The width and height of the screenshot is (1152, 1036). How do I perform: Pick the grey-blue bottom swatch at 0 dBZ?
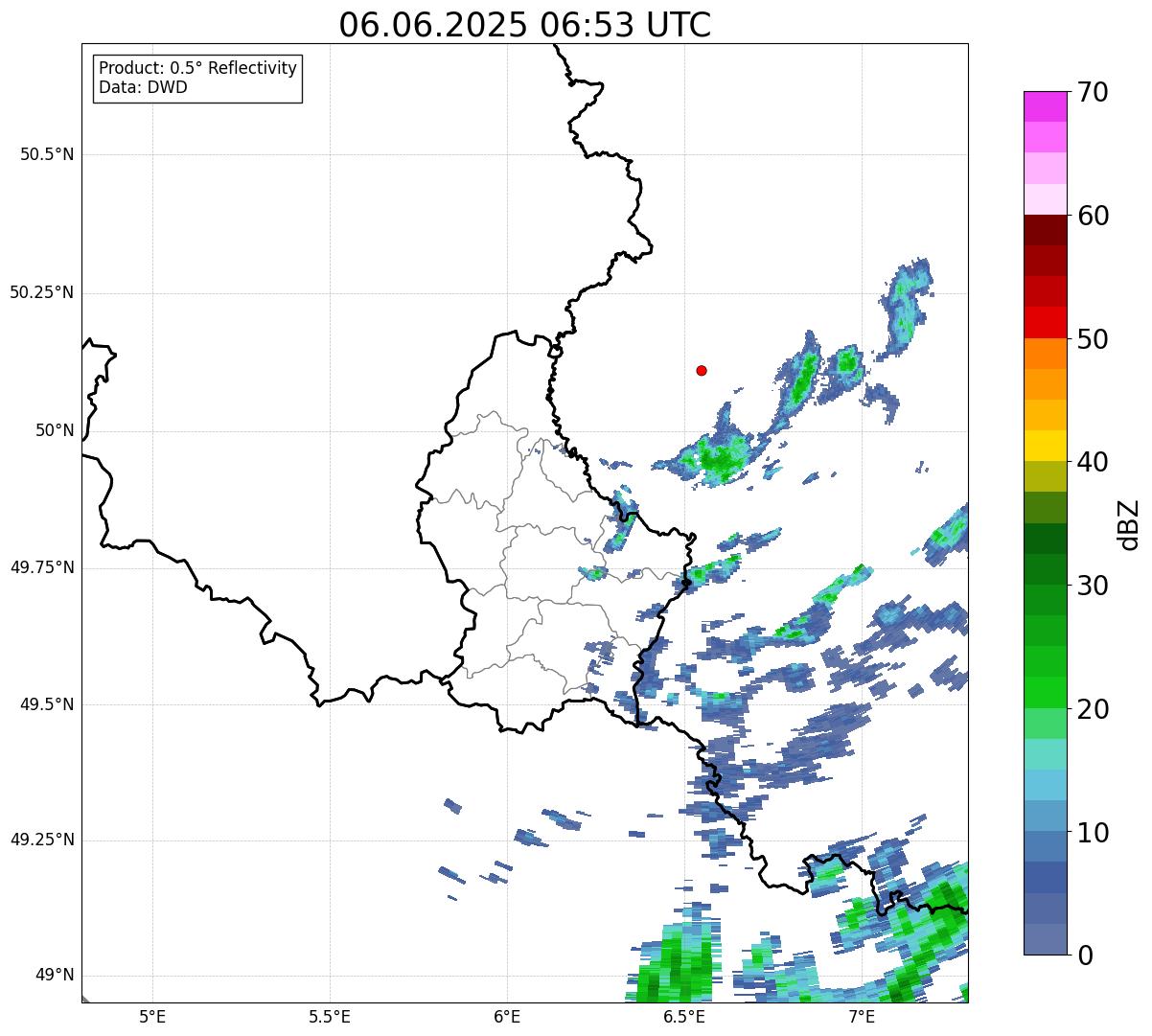point(1046,939)
